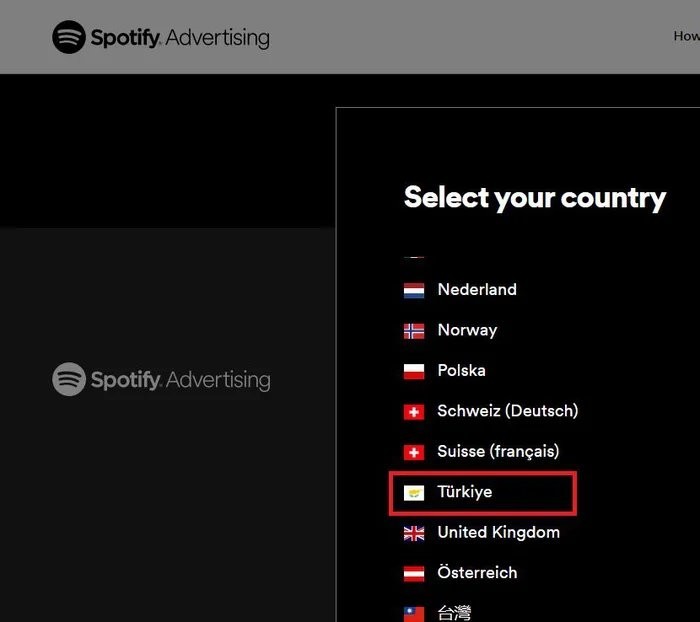700x622 pixels.
Task: Pick the Suisse (français) option
Action: 498,452
